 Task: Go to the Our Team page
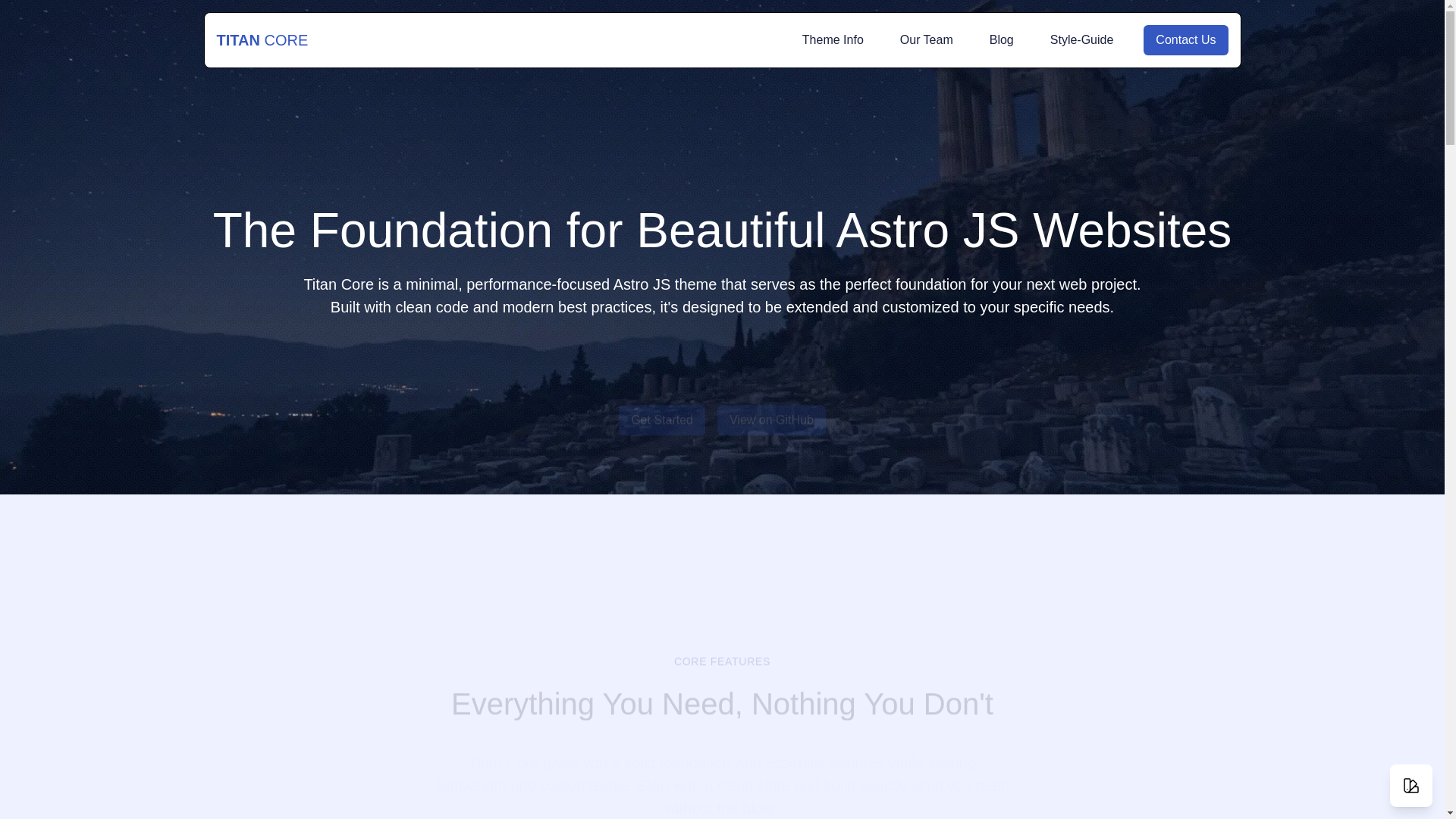click(926, 40)
